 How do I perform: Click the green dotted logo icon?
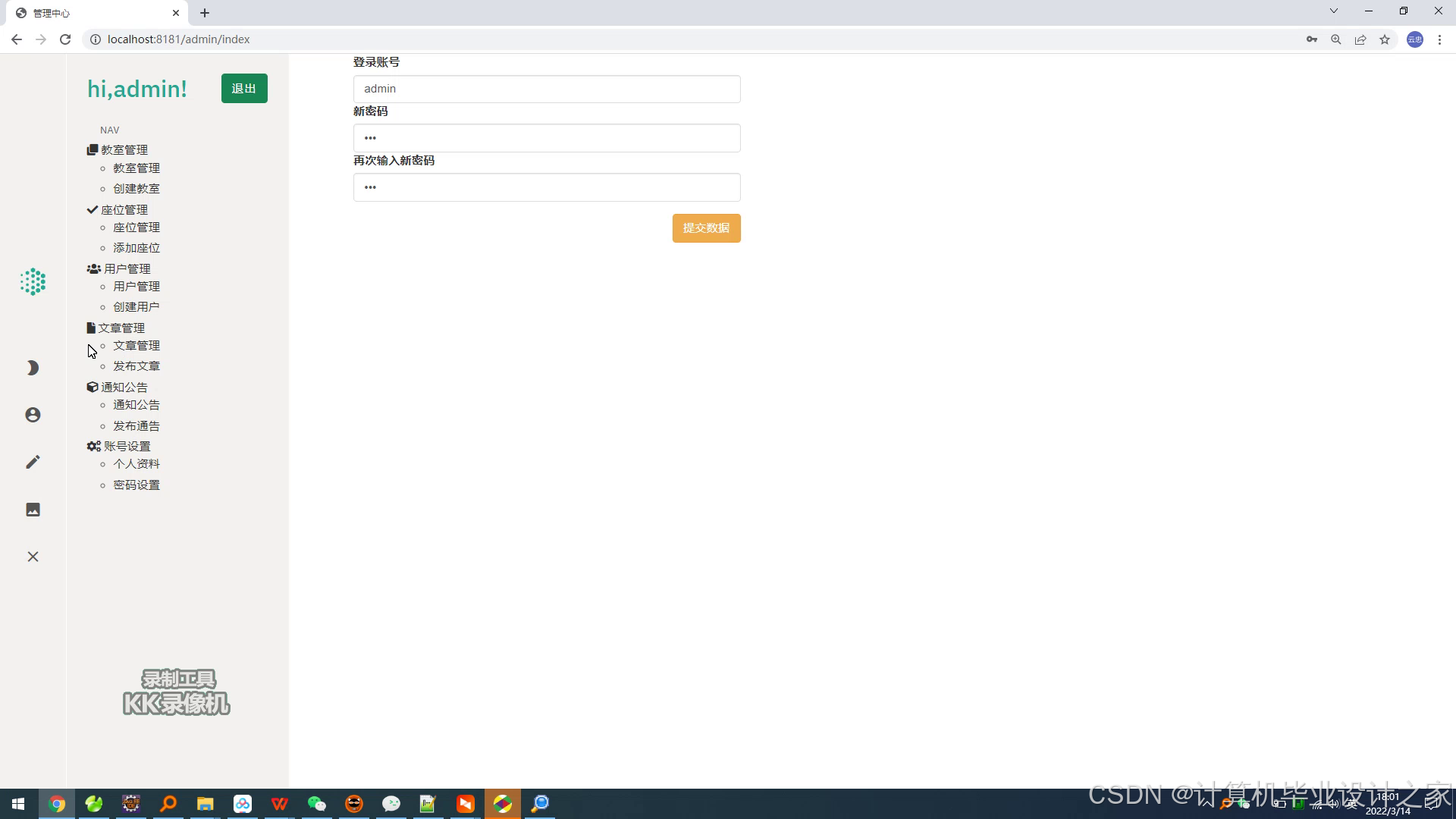[33, 282]
